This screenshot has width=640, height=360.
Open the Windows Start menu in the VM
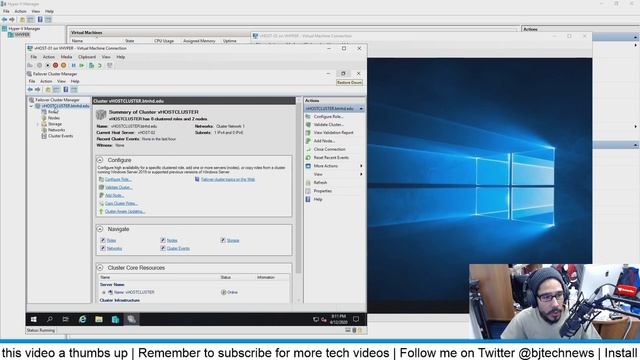click(x=34, y=319)
